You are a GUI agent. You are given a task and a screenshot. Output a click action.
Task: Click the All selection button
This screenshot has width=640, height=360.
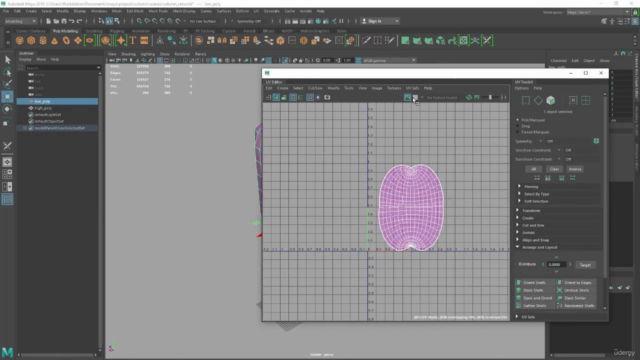(533, 169)
